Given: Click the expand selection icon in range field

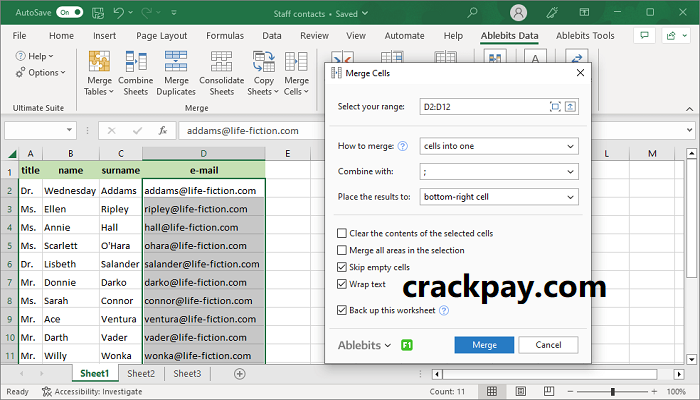Looking at the screenshot, I should (x=555, y=107).
